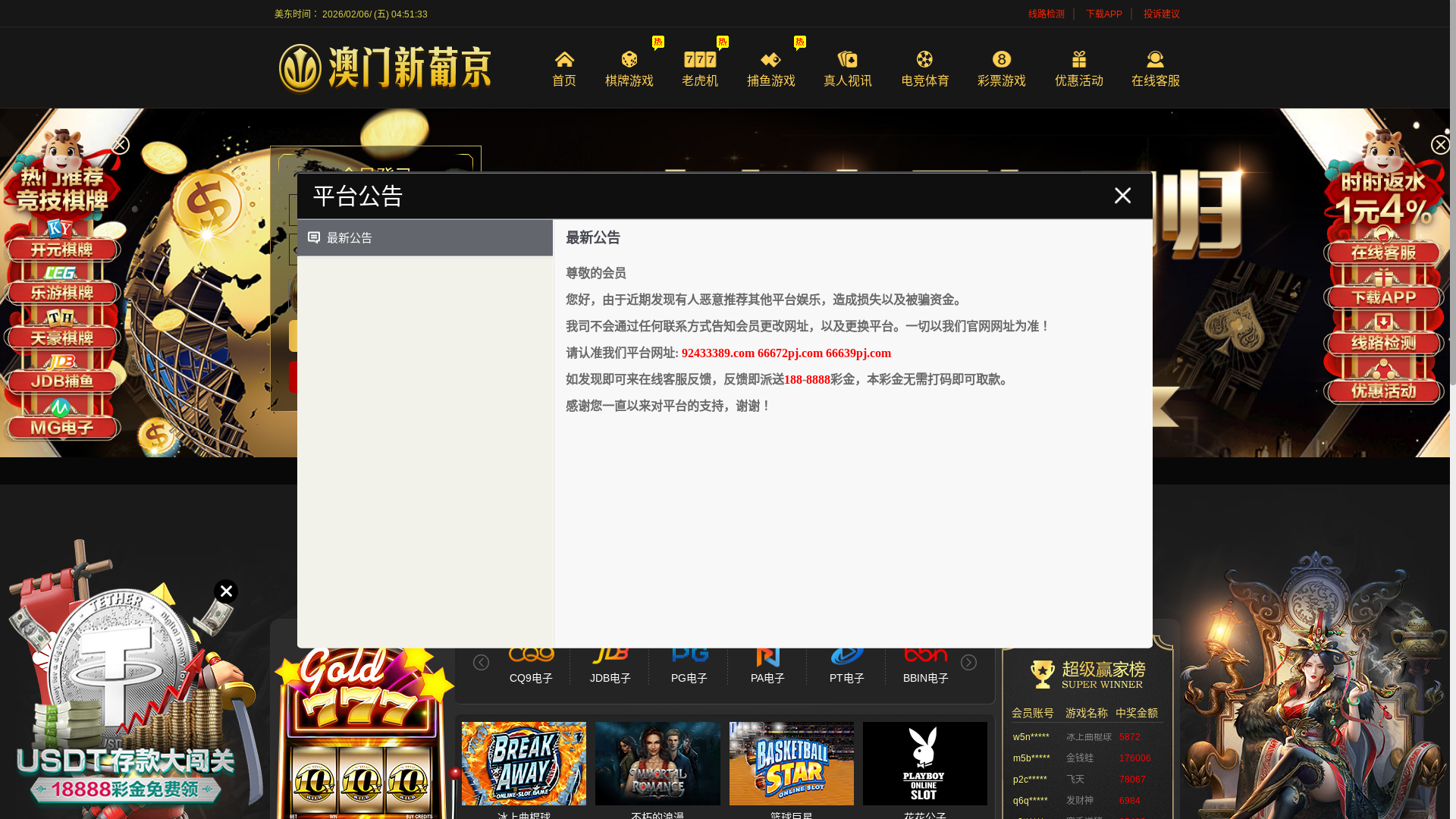The height and width of the screenshot is (819, 1456).
Task: Open the 投诉建议 link in top bar
Action: (1162, 14)
